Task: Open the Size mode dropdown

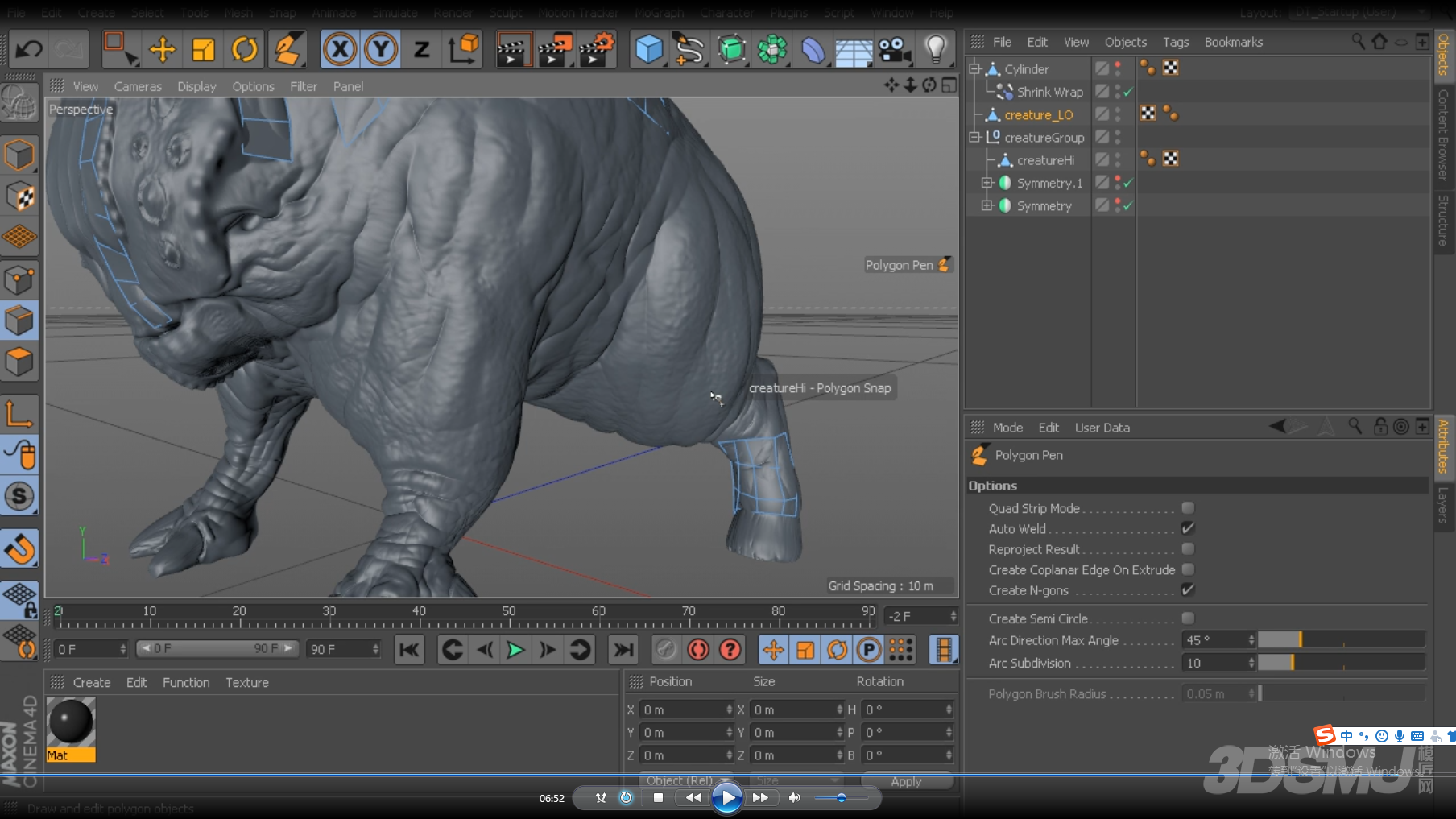Action: [796, 781]
